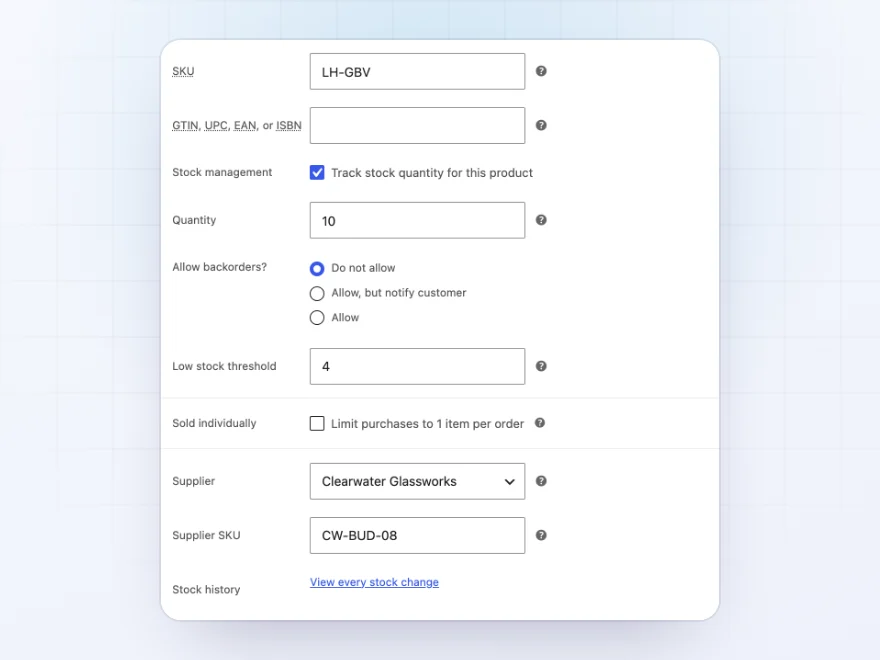
Task: Click the GTIN, UPC, EAN, or ISBN label
Action: pos(237,125)
